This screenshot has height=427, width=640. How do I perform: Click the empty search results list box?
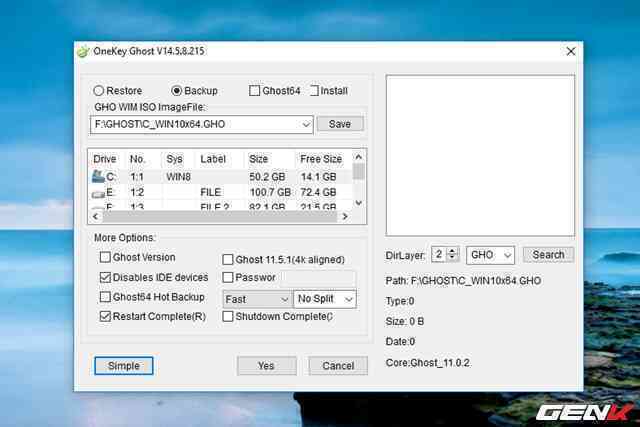point(480,156)
